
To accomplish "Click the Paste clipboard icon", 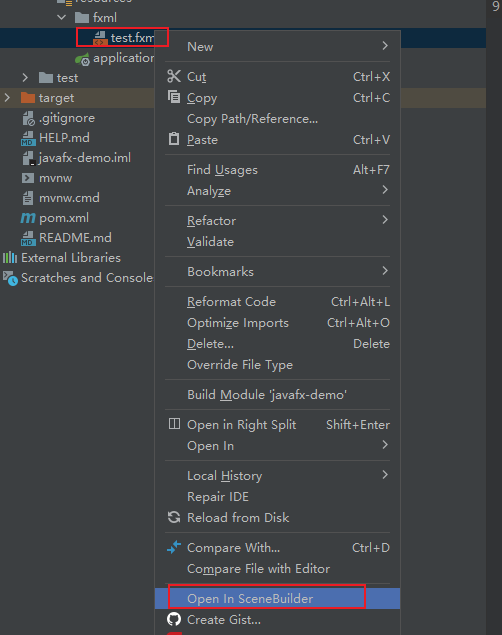I will click(174, 139).
